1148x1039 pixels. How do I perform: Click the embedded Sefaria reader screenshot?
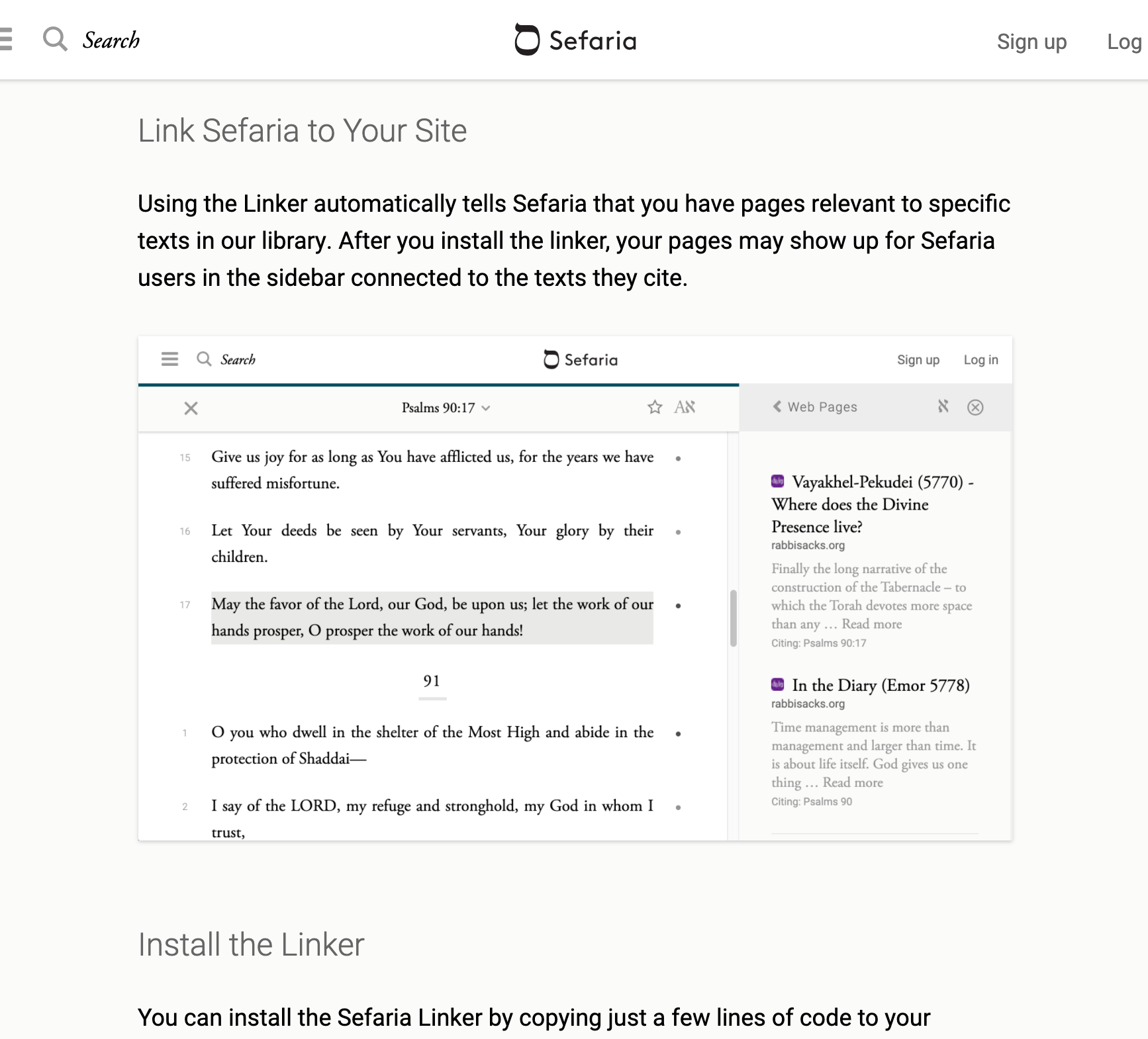point(575,588)
